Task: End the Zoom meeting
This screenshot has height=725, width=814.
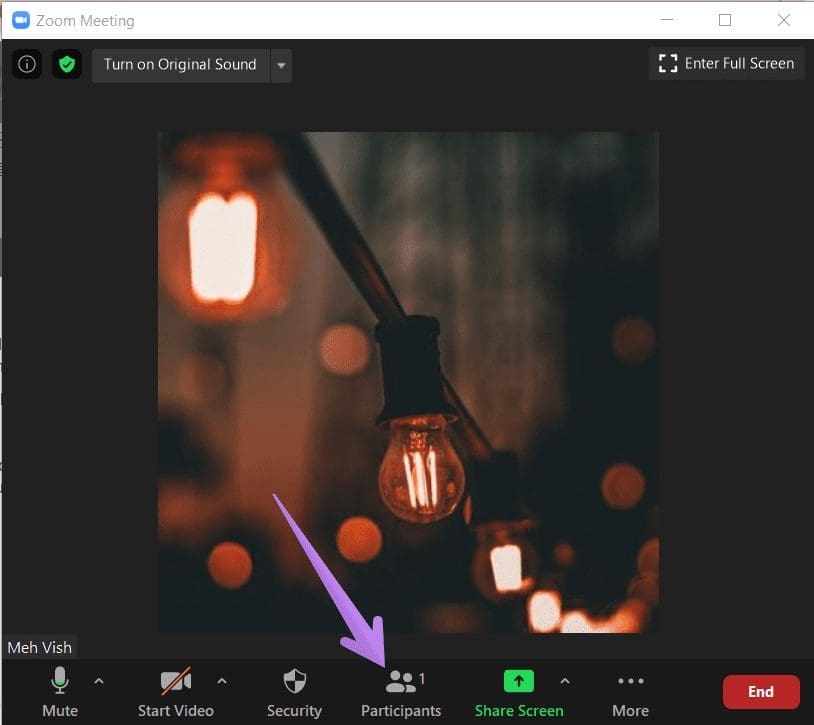Action: point(761,691)
